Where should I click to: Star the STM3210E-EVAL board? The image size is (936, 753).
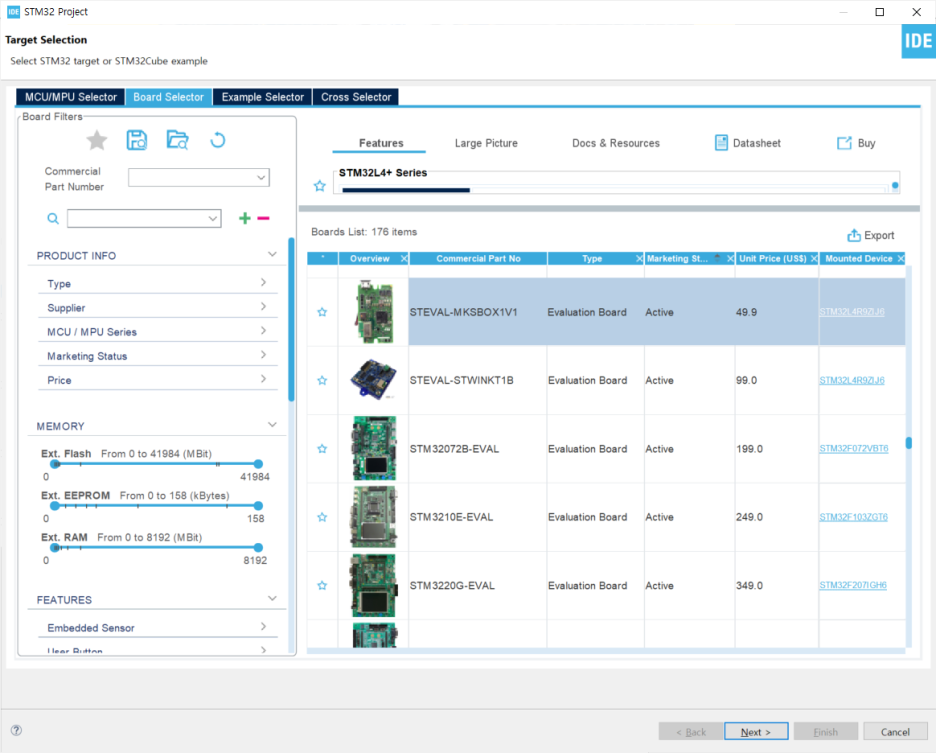pos(322,517)
